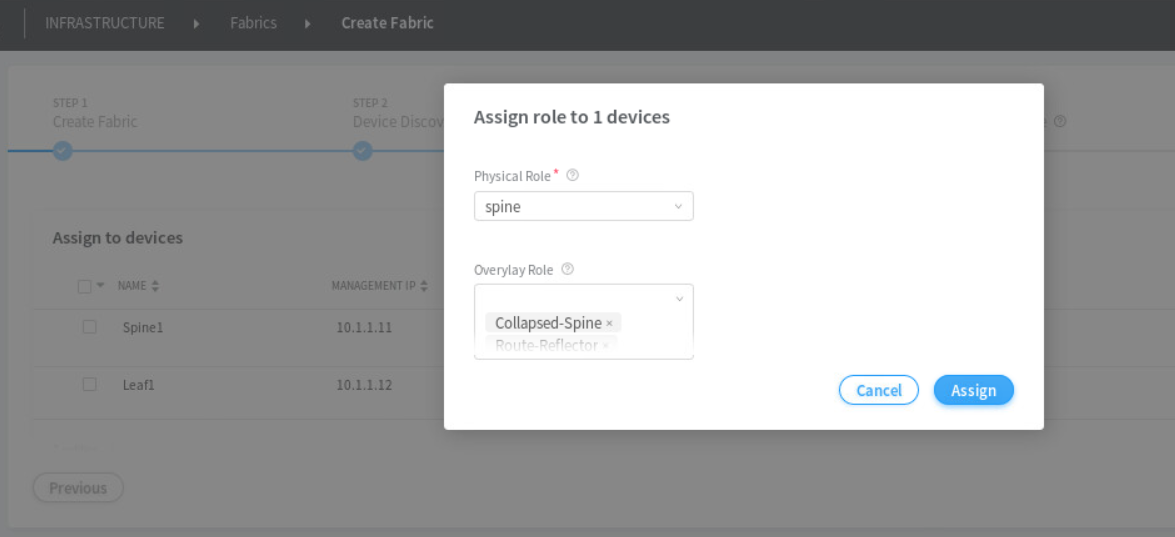Expand the Overlay Role multi-select arrow
Screen dimensions: 1175x537
tap(679, 299)
